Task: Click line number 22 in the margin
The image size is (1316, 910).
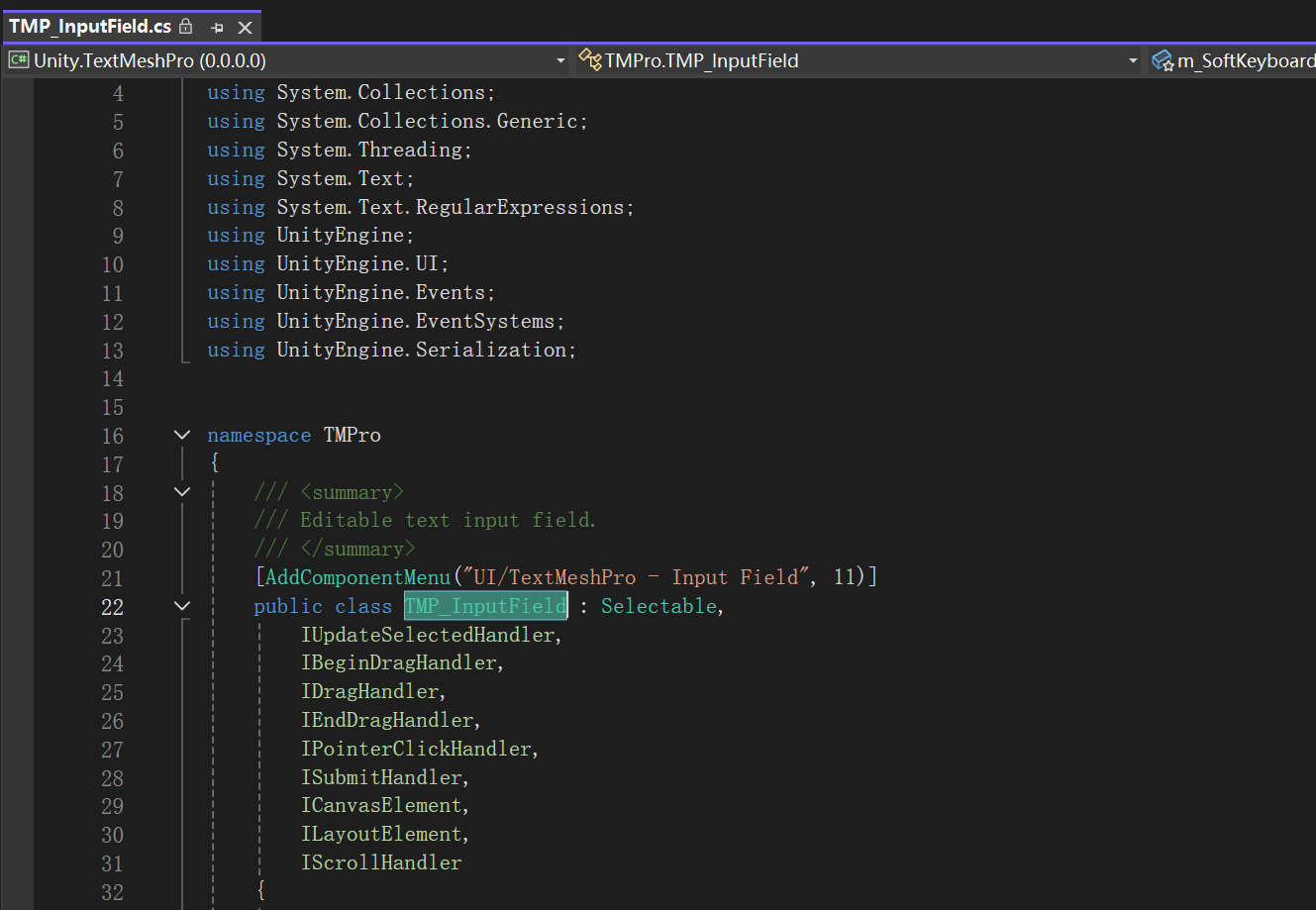Action: (x=112, y=605)
